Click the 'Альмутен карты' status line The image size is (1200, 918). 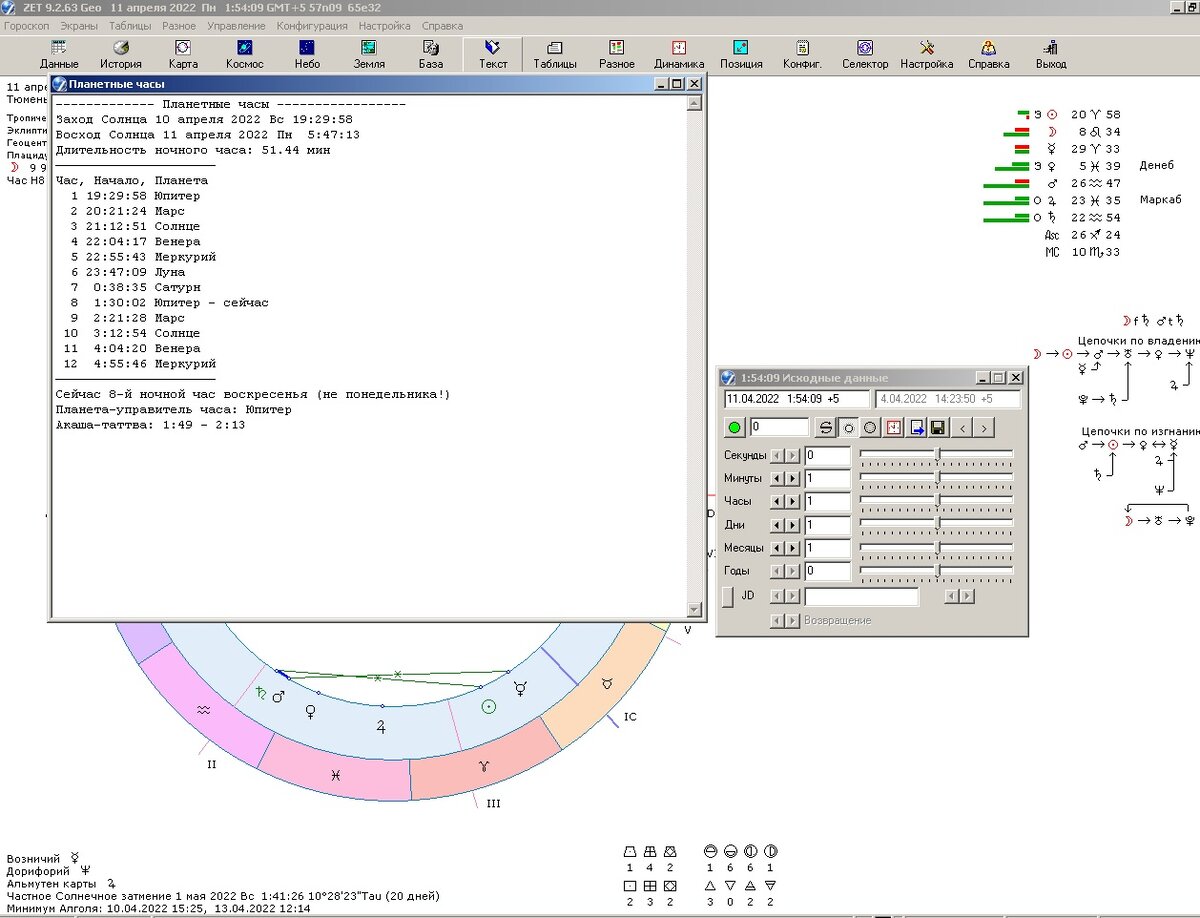[x=62, y=884]
